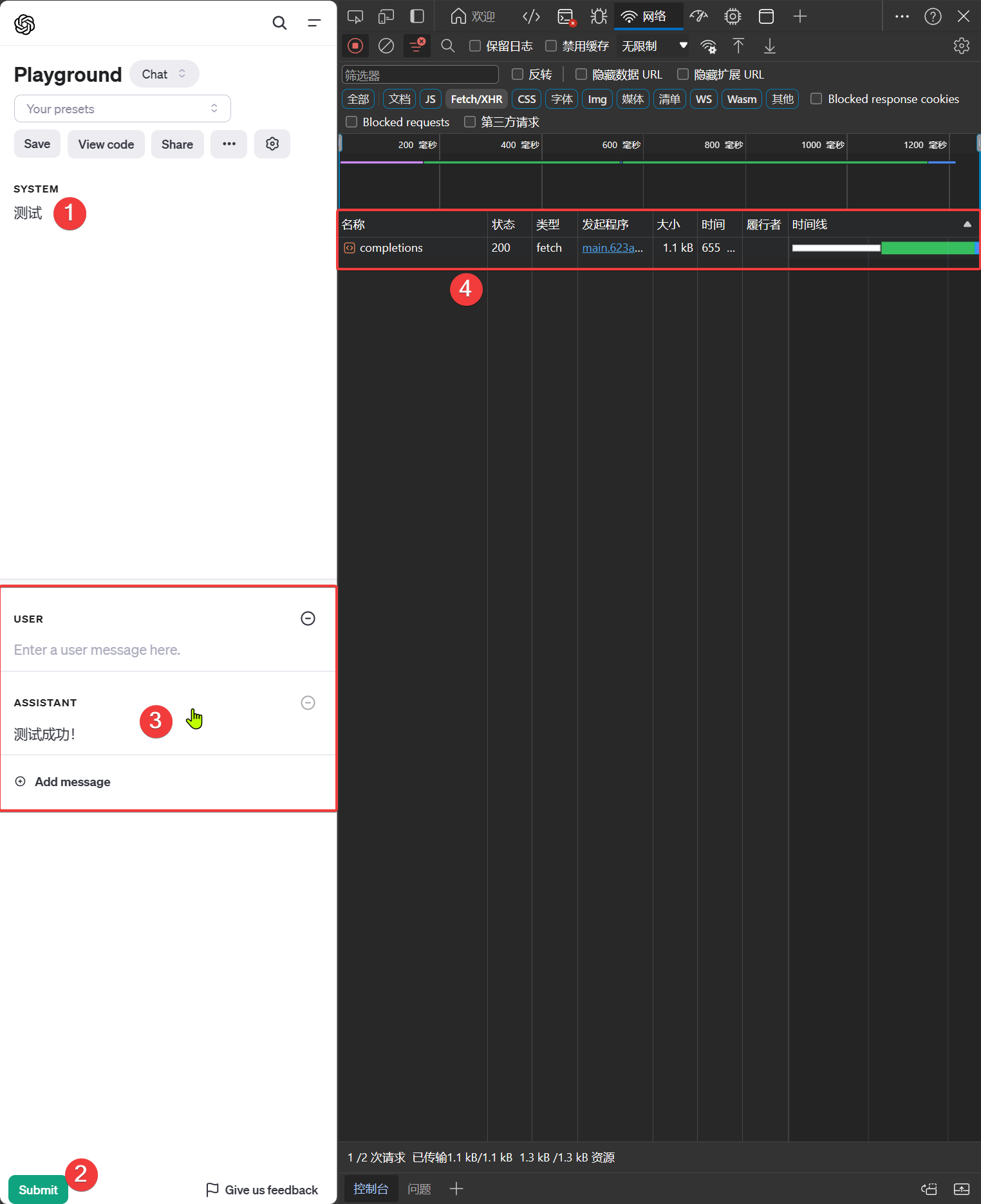The height and width of the screenshot is (1204, 981).
Task: Click the OpenAI logo icon
Action: click(24, 24)
